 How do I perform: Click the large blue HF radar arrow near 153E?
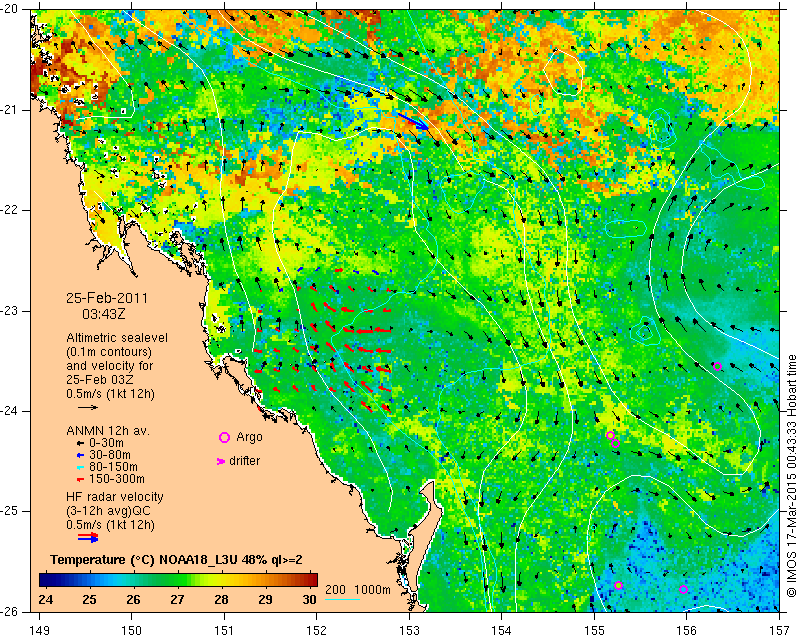[x=413, y=121]
